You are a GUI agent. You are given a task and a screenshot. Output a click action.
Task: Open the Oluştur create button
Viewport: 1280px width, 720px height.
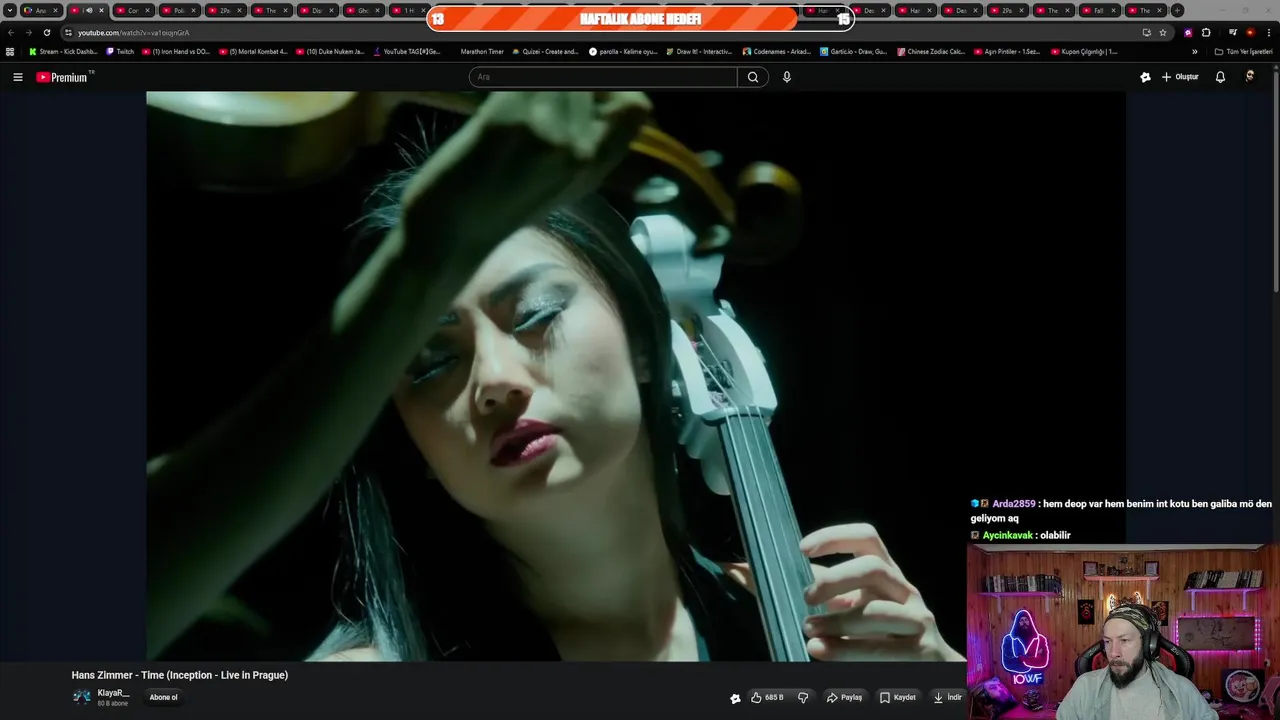pyautogui.click(x=1180, y=77)
